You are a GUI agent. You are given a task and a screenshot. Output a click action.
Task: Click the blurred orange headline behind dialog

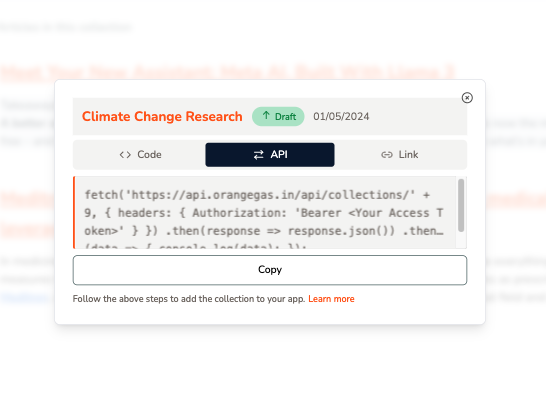coord(228,72)
